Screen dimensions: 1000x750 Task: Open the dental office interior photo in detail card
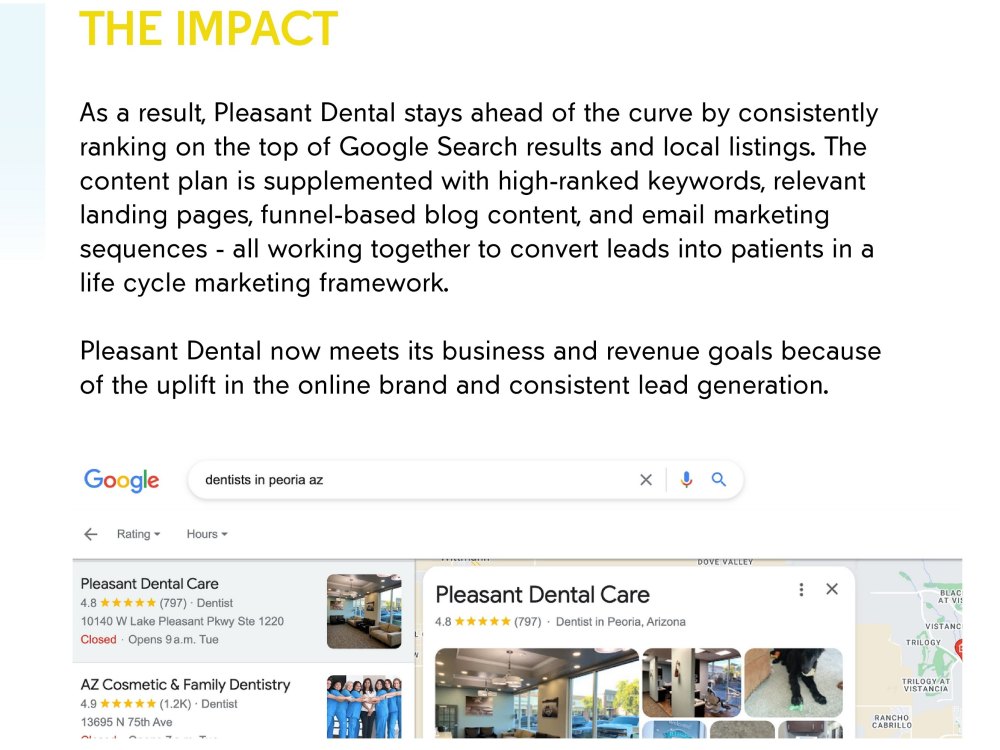691,683
